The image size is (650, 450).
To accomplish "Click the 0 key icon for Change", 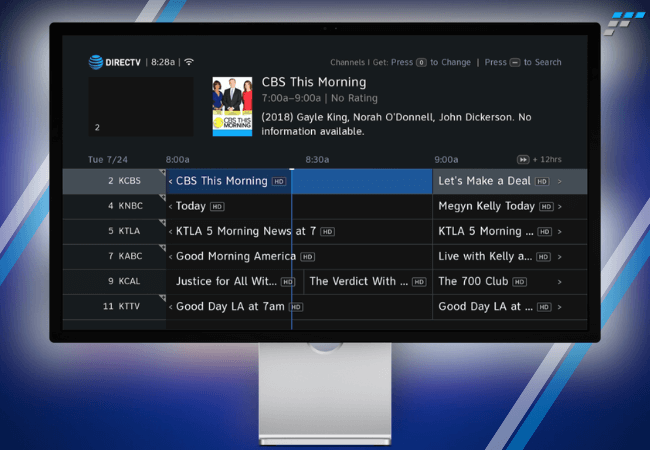I will point(421,63).
